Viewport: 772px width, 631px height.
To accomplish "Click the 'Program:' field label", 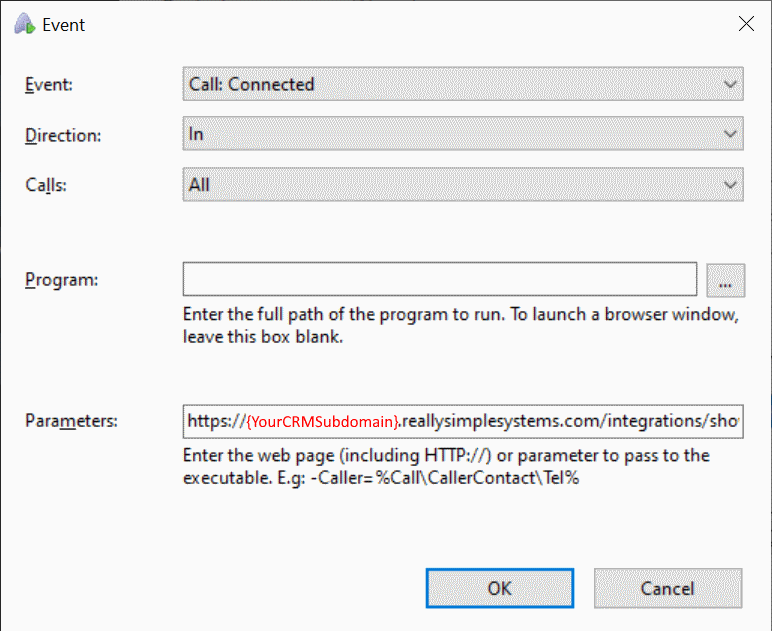I will 61,280.
